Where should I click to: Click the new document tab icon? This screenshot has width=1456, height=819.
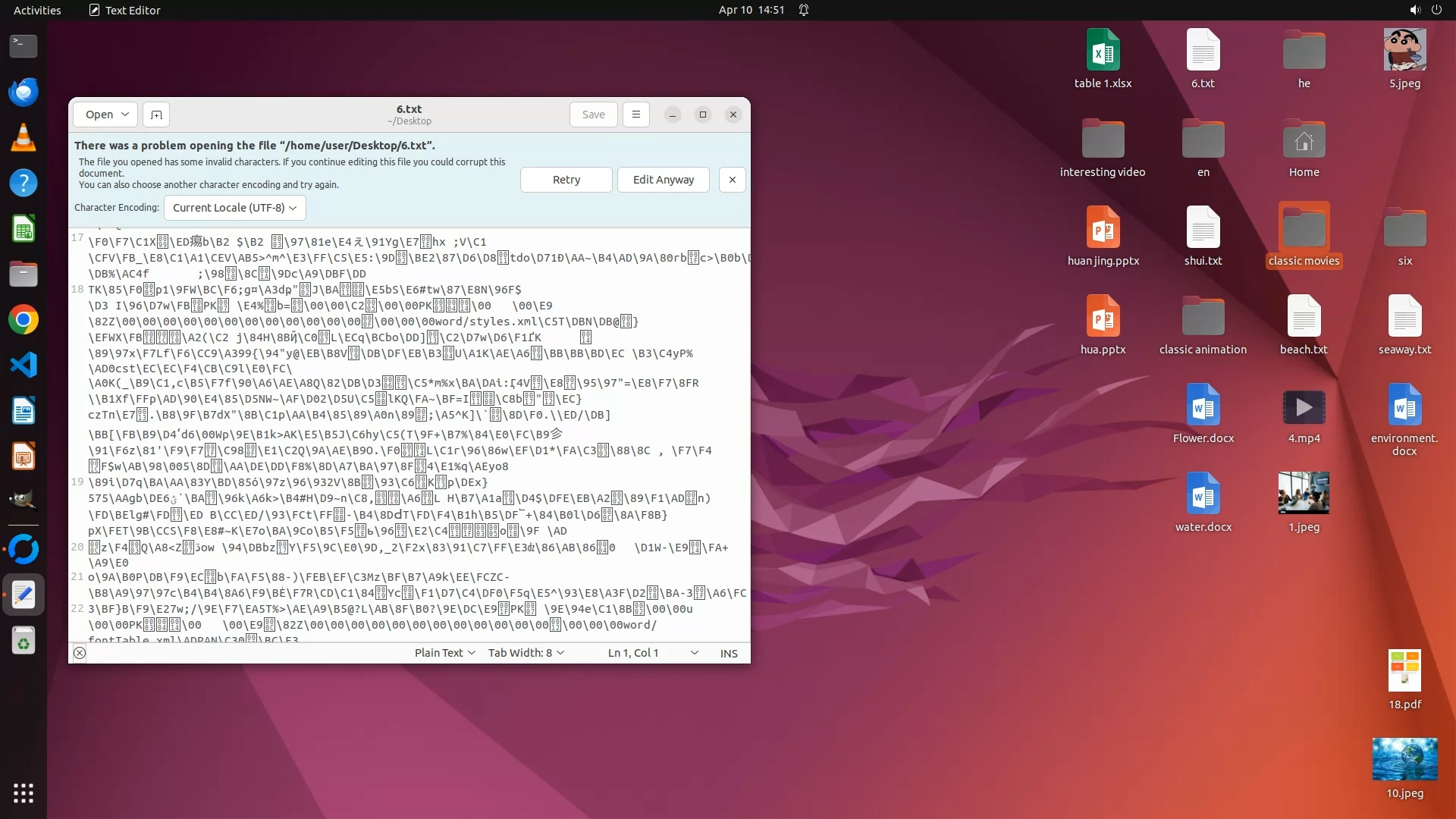pos(156,115)
